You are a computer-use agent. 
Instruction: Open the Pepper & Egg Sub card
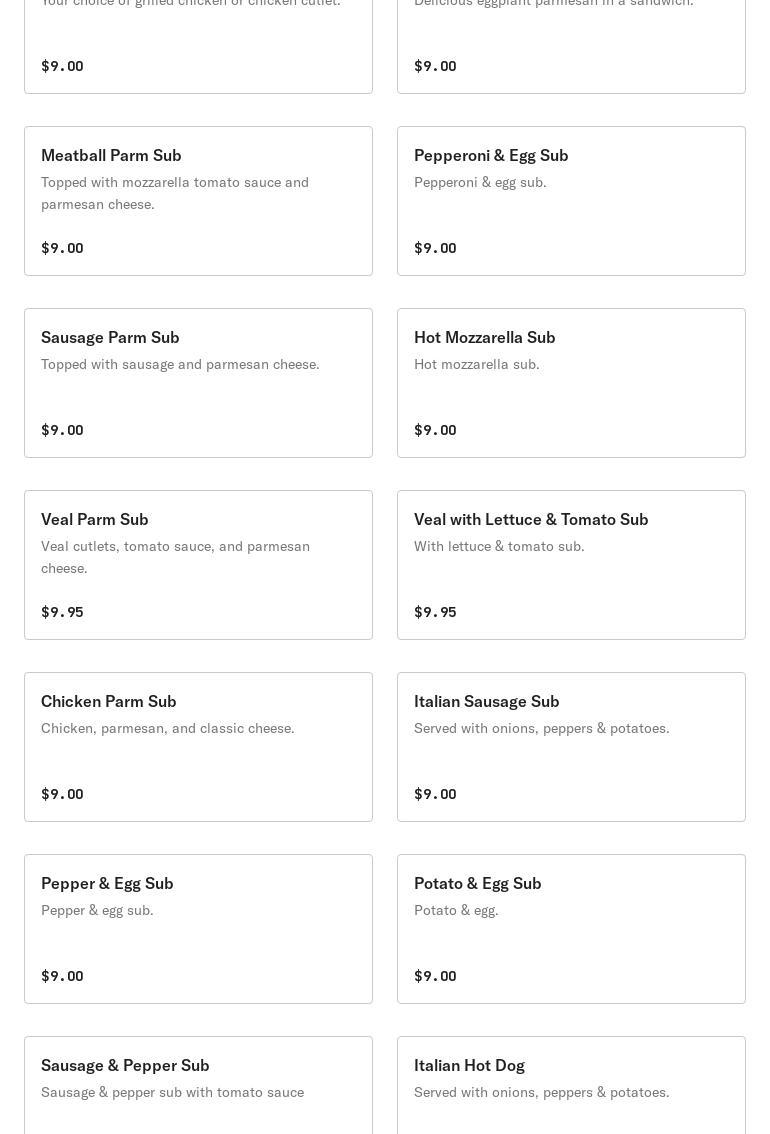coord(198,929)
